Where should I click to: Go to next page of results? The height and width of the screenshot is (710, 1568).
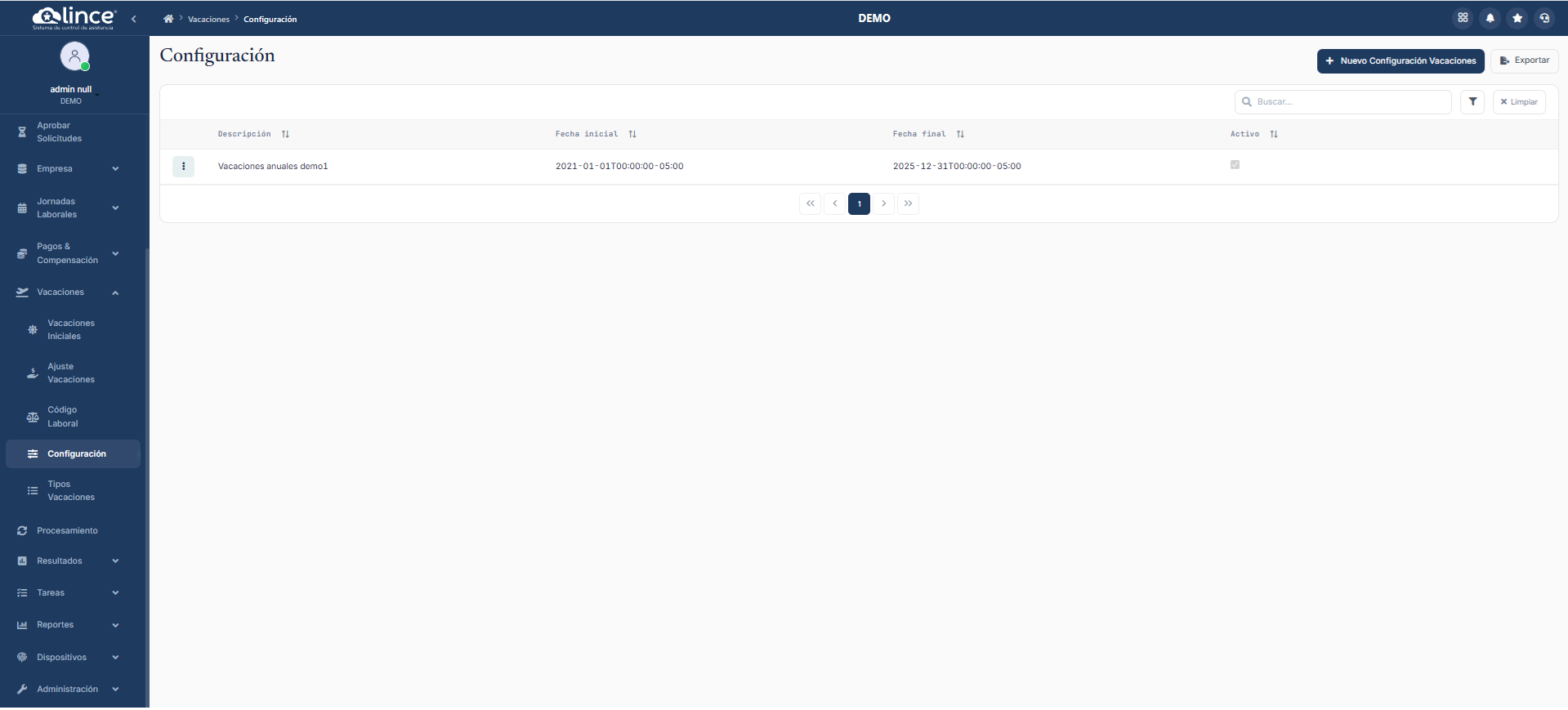[x=883, y=203]
